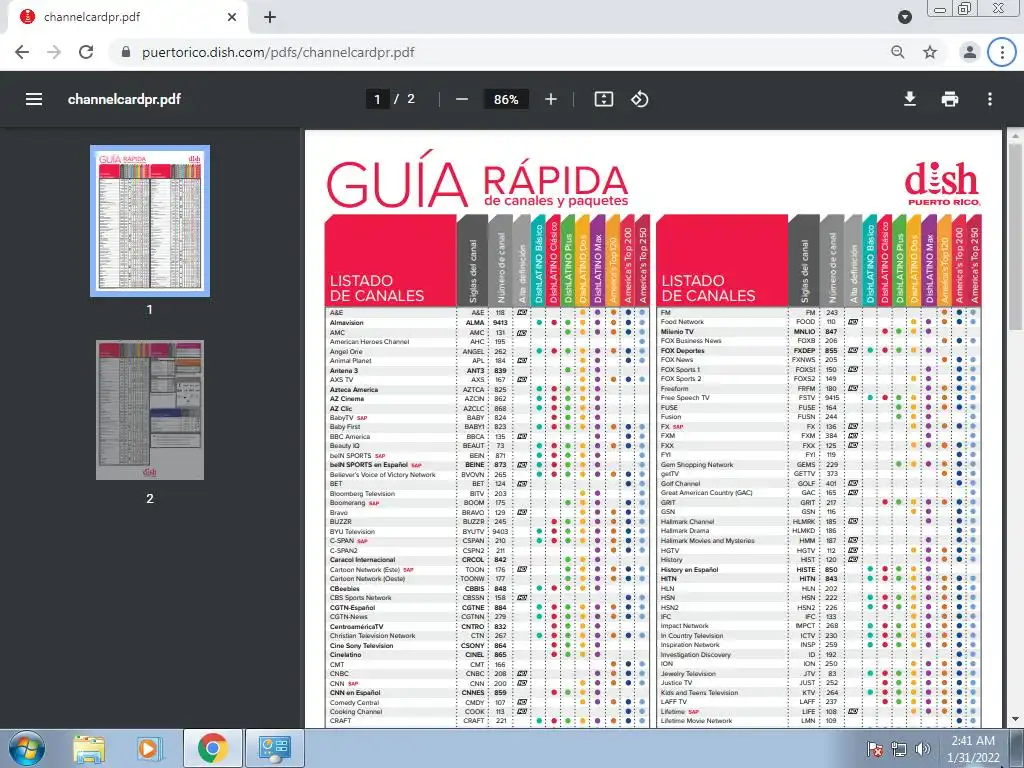1024x768 pixels.
Task: Click the 'Antena 3' channel name
Action: 344,370
